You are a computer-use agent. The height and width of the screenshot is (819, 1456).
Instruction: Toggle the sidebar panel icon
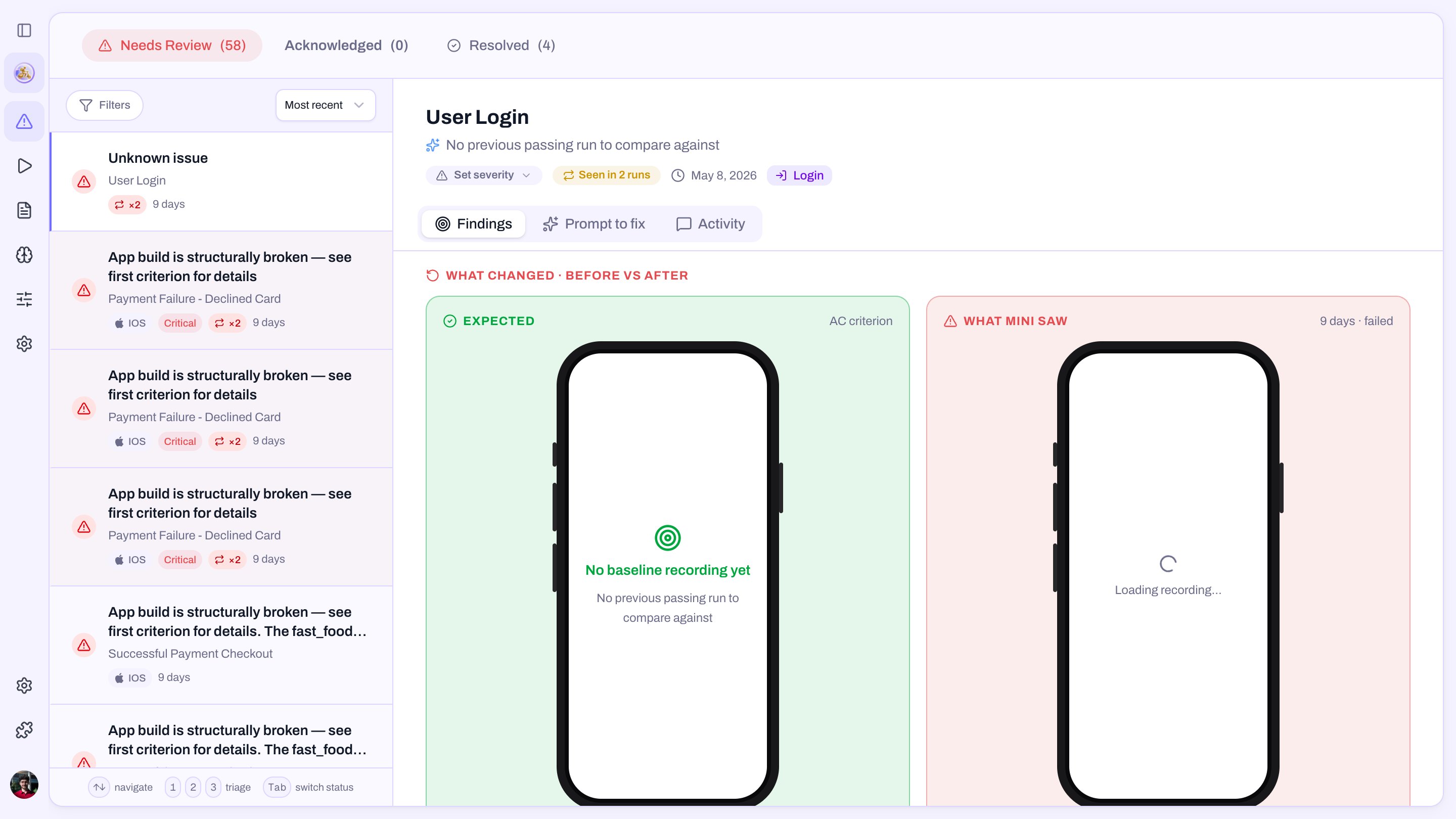[x=24, y=30]
